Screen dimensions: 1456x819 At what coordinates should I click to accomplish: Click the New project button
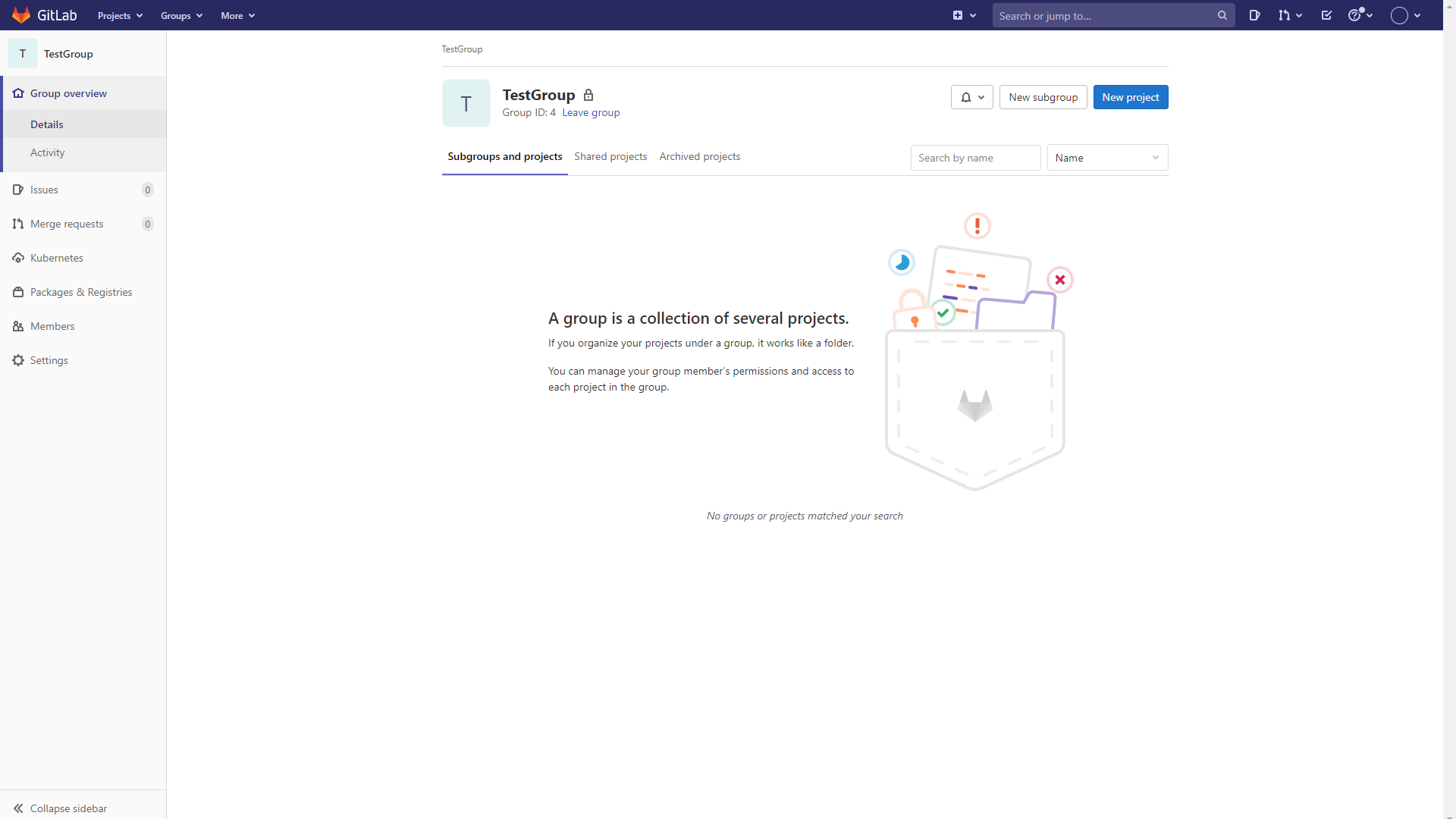pos(1130,97)
